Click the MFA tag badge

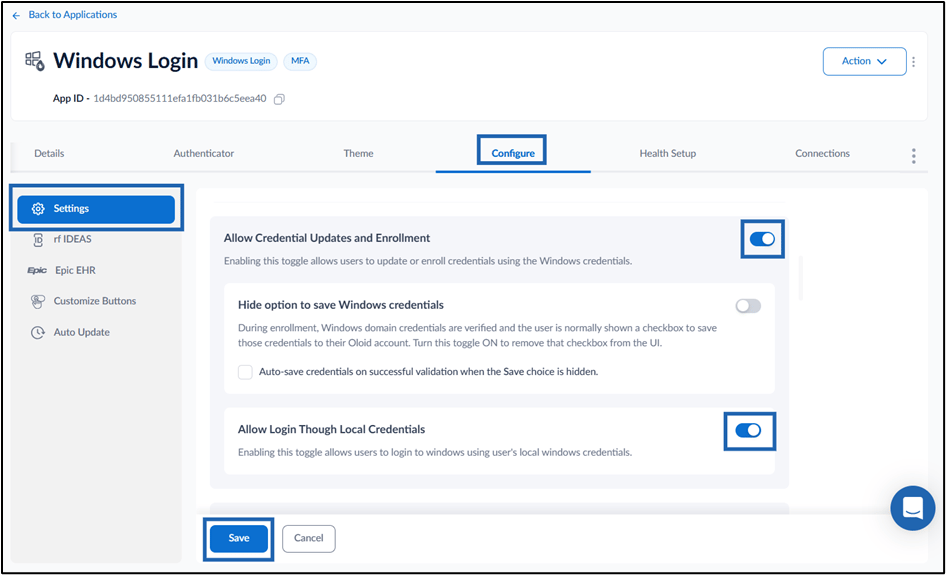pos(300,61)
